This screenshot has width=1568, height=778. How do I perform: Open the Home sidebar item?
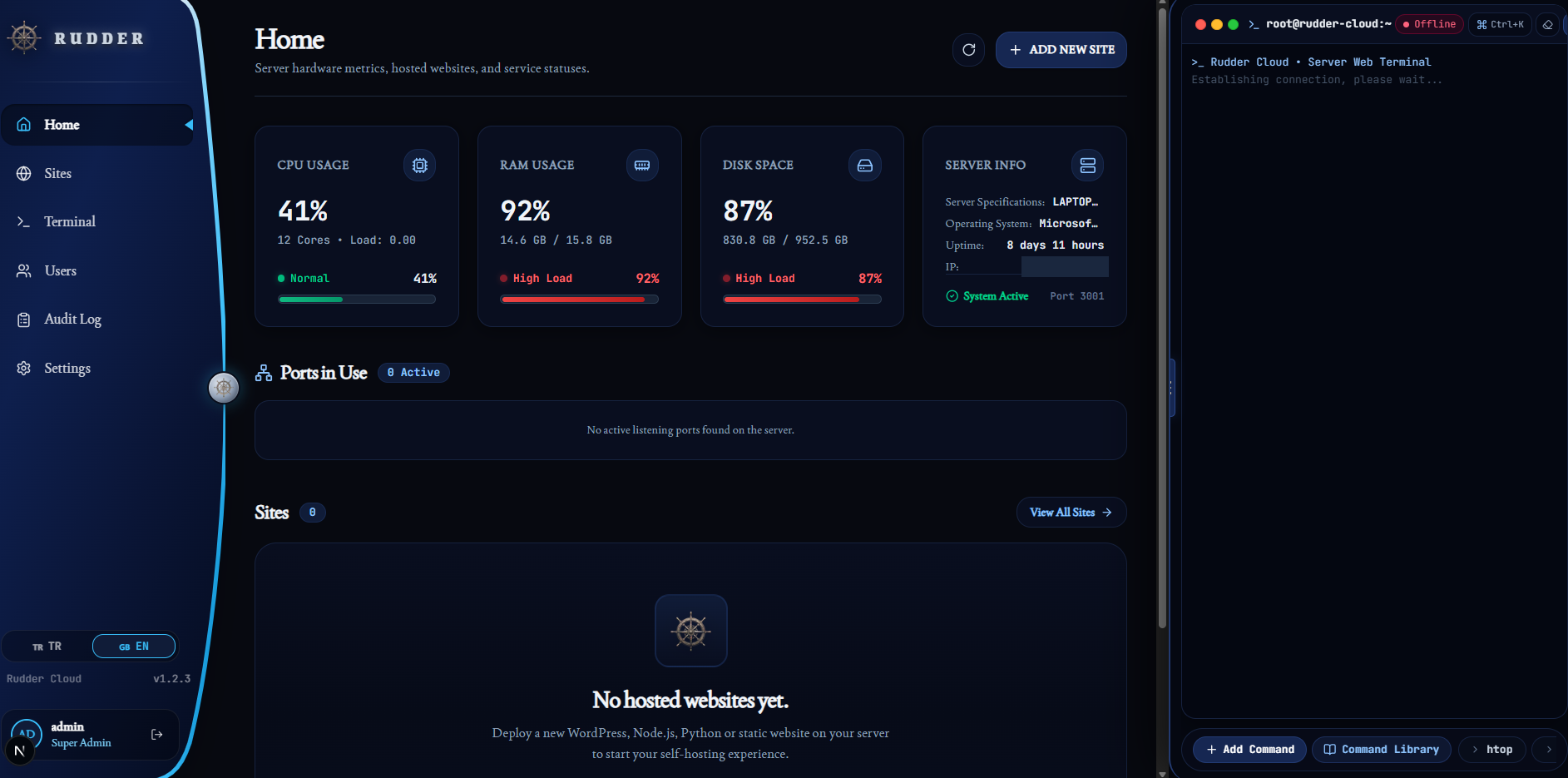[97, 125]
